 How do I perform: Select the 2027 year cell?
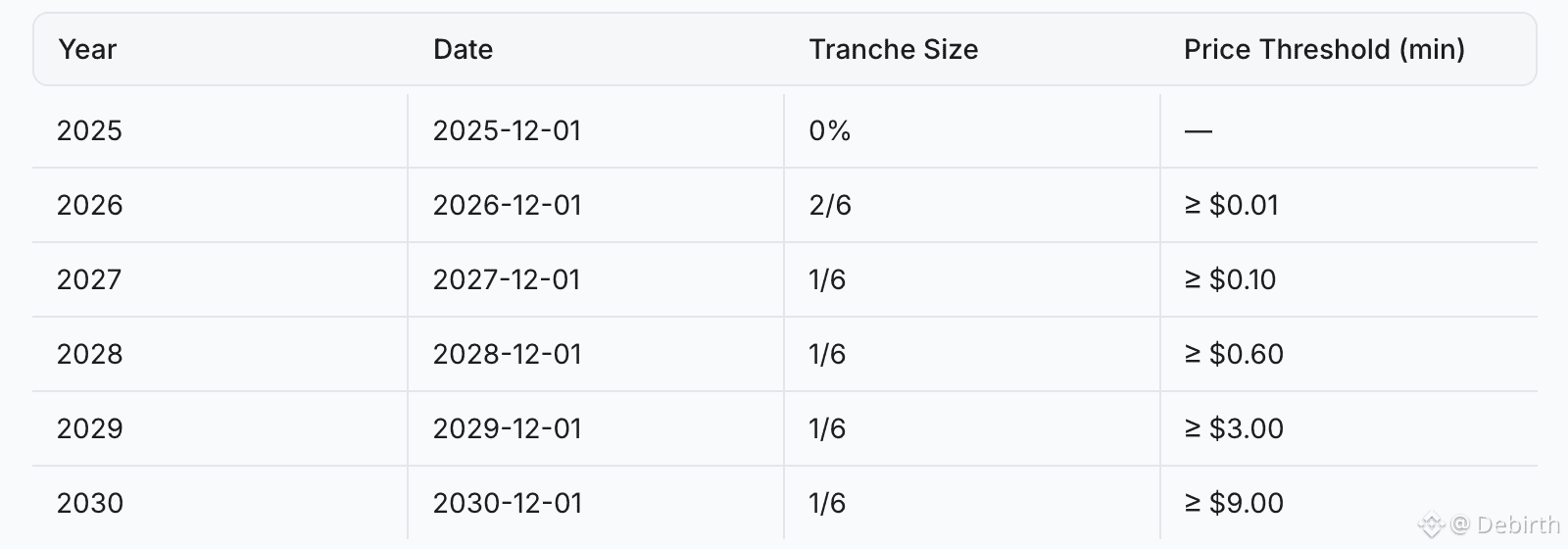(x=89, y=279)
